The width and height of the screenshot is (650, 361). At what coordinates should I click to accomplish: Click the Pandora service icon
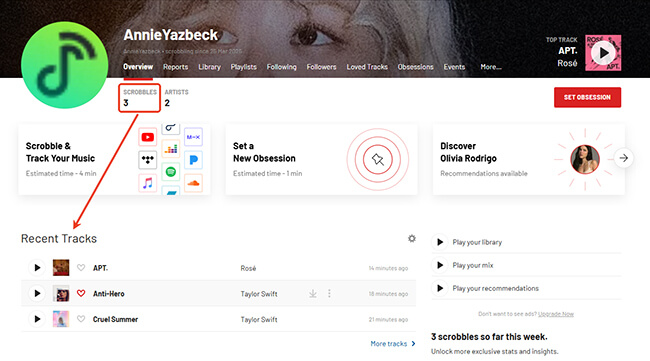[193, 160]
